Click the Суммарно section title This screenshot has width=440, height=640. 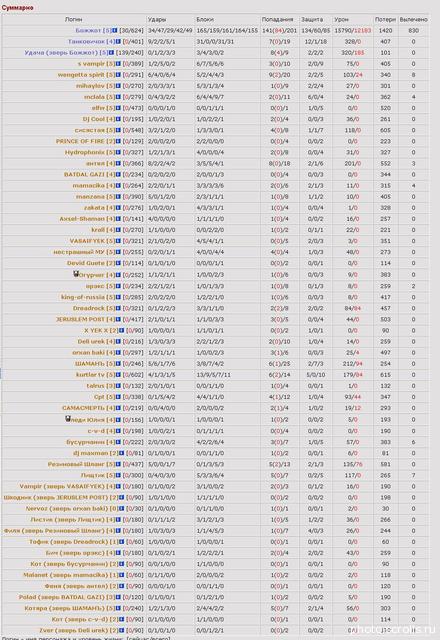[x=17, y=7]
